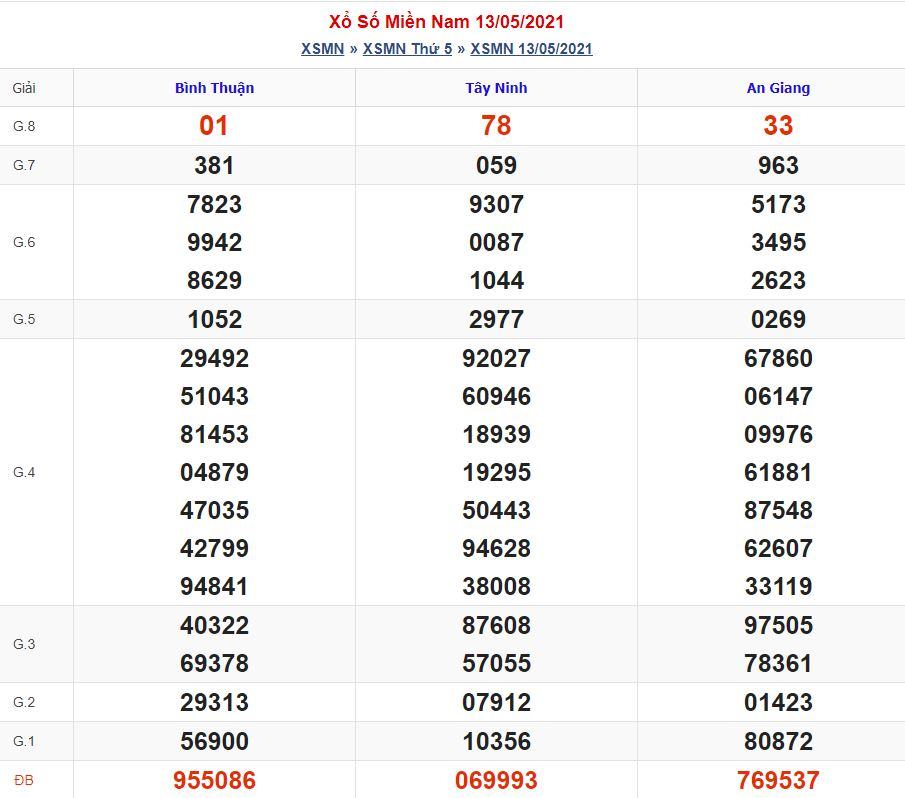Click Bình Thuận G.8 number 01
The width and height of the screenshot is (905, 798).
[x=214, y=125]
